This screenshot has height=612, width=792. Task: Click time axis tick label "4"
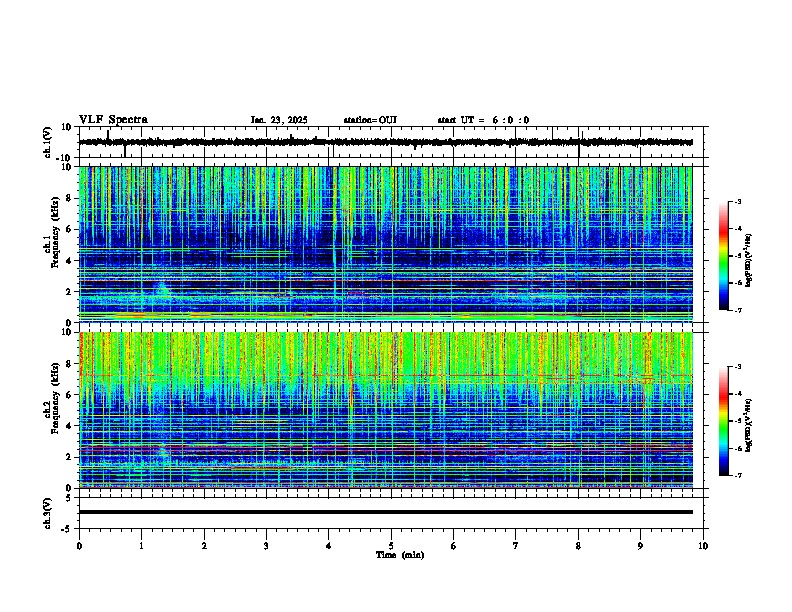(x=329, y=546)
